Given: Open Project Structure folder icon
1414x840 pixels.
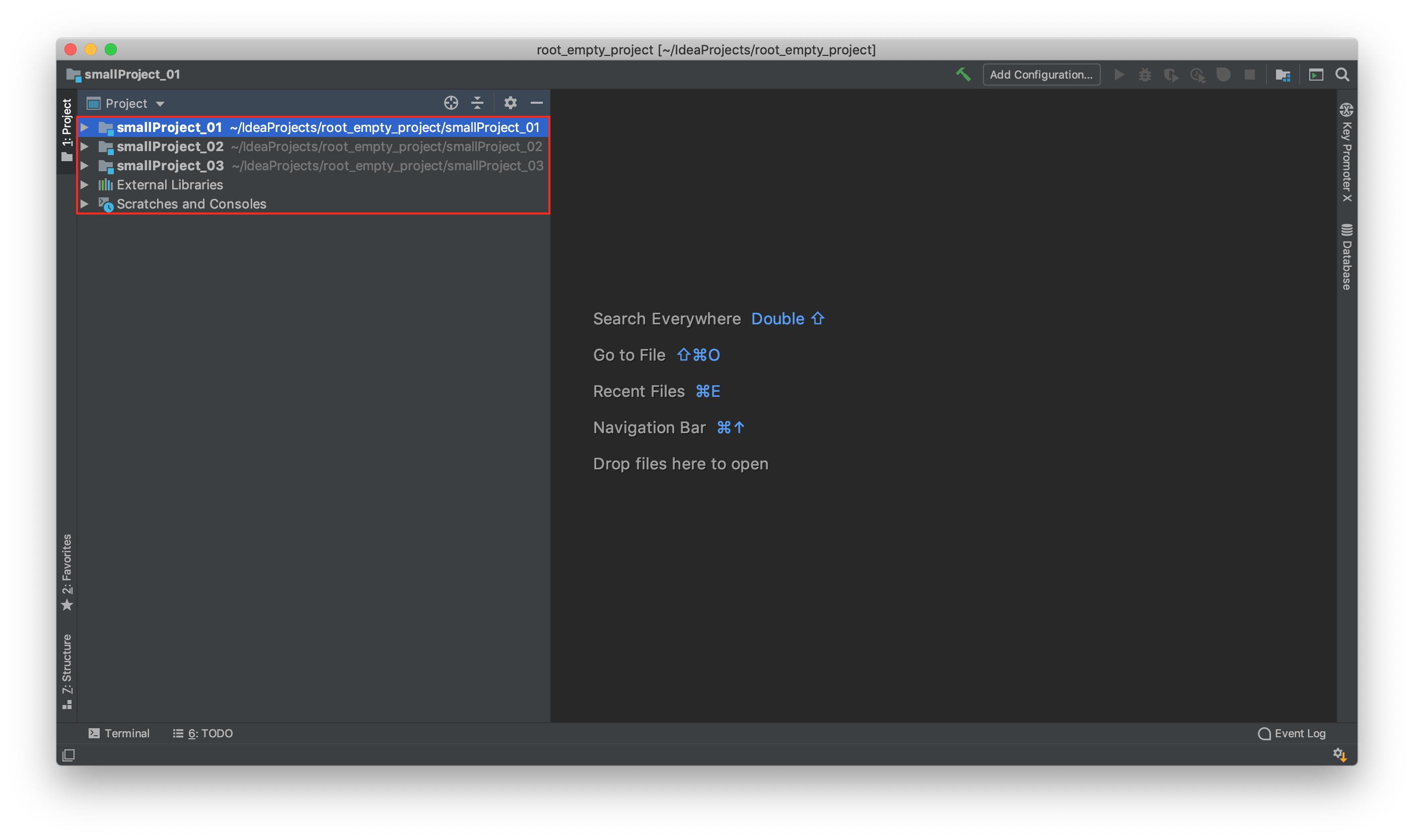Looking at the screenshot, I should coord(1283,75).
